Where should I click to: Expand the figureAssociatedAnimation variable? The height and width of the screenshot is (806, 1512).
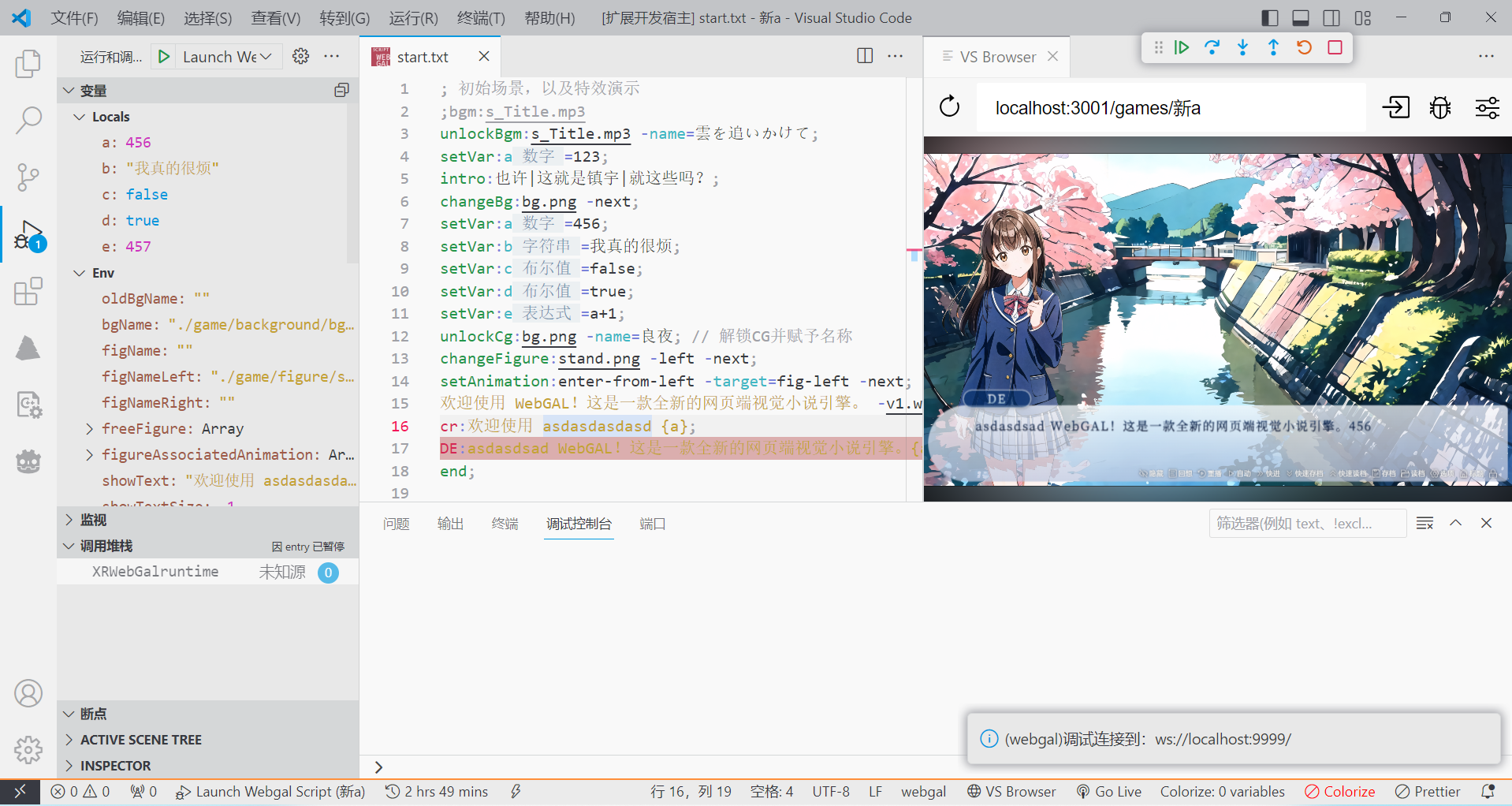(89, 455)
